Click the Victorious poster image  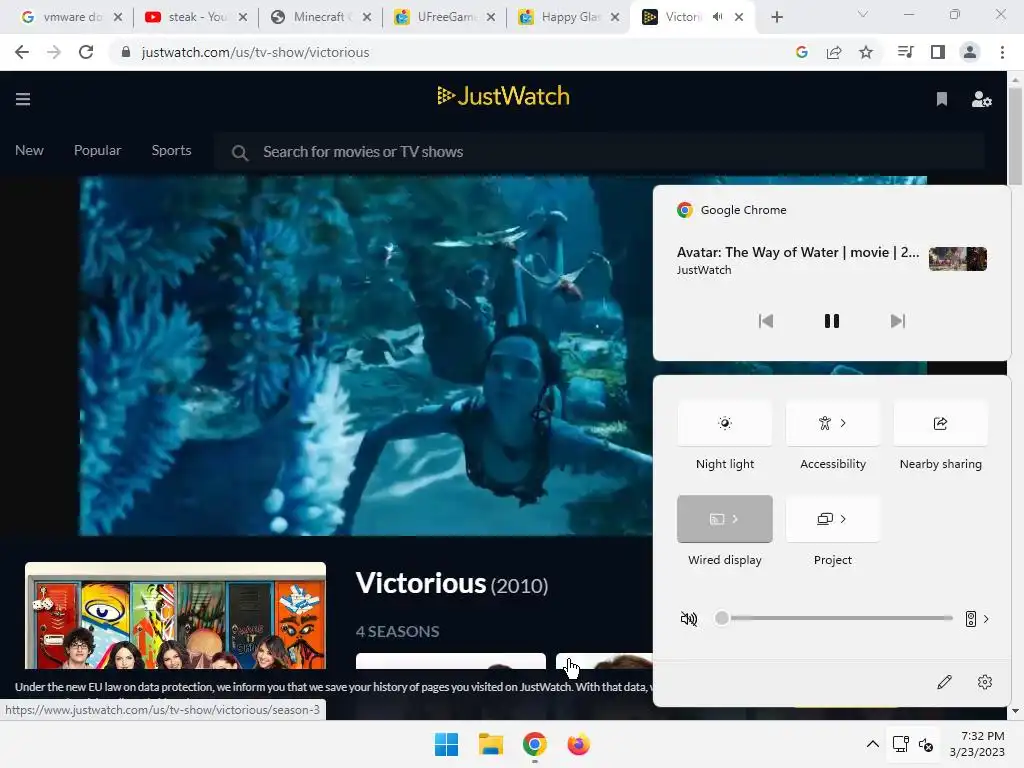[175, 616]
